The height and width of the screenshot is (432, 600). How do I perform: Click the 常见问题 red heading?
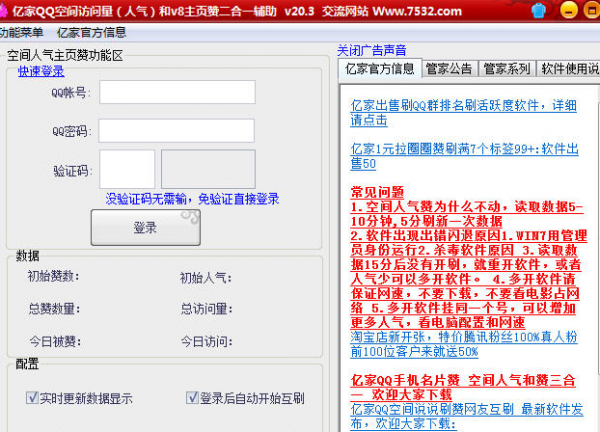(377, 192)
